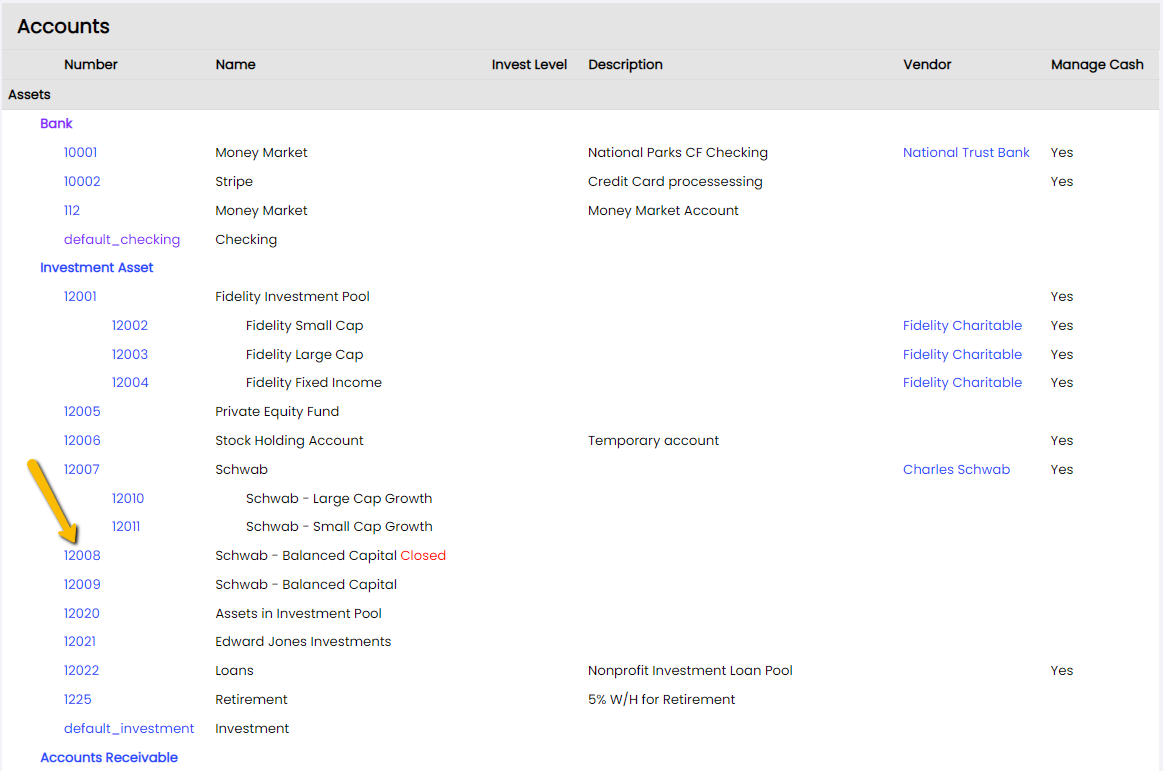This screenshot has width=1163, height=771.
Task: Click the Manage Cash column header
Action: (x=1097, y=65)
